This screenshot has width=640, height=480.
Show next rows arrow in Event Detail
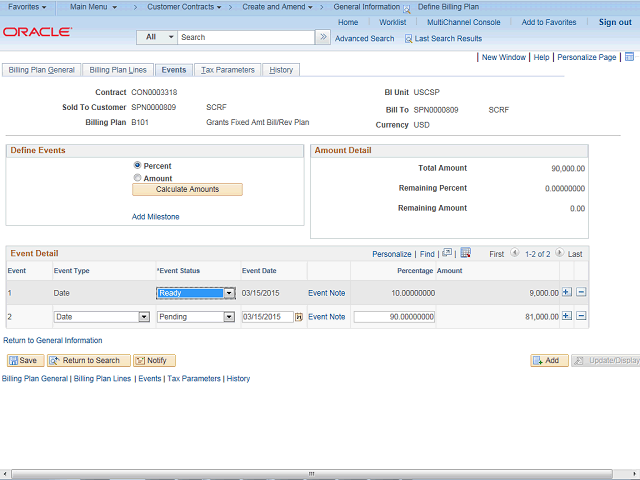coord(559,253)
